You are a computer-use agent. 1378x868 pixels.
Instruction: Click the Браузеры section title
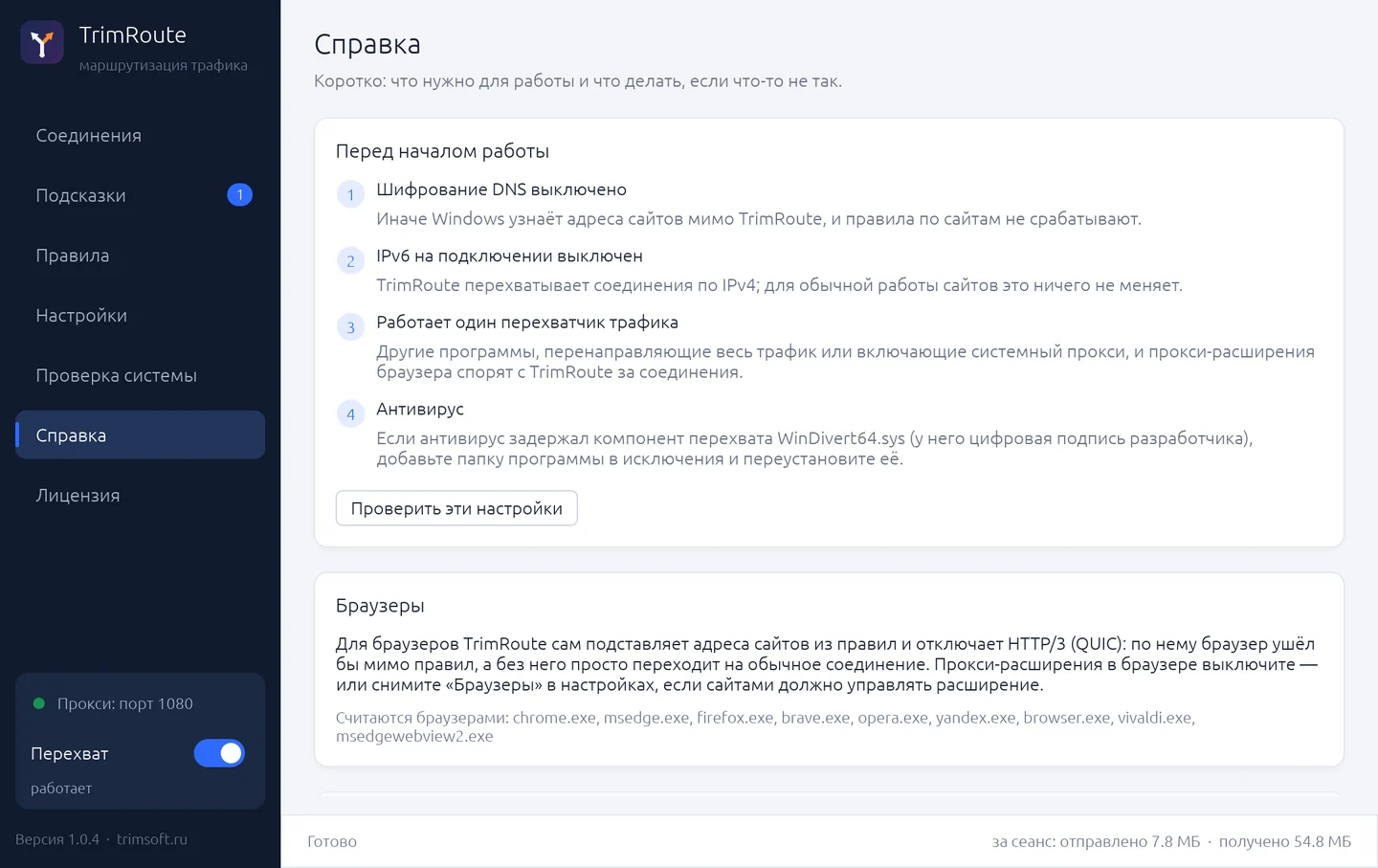(x=380, y=606)
